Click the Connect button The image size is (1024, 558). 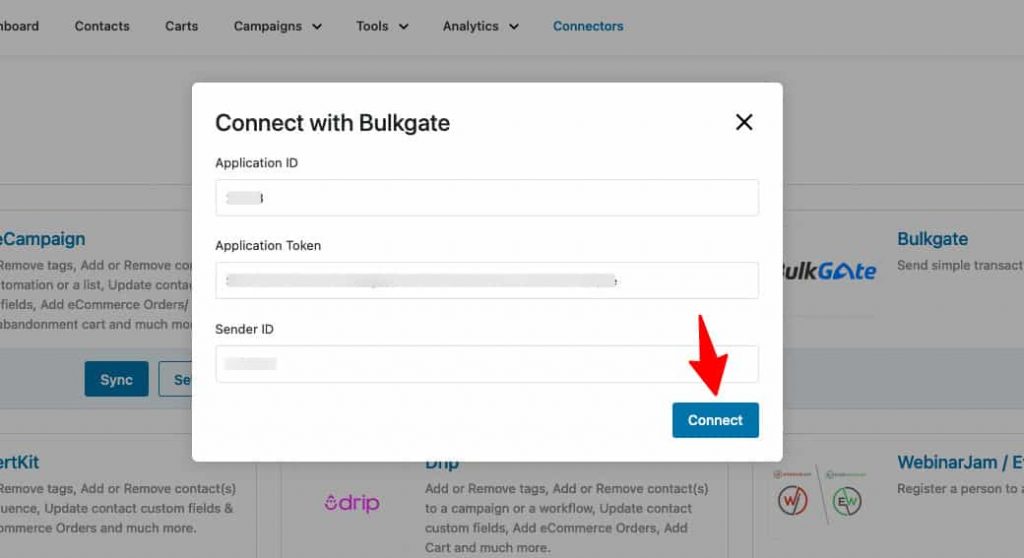pyautogui.click(x=715, y=420)
